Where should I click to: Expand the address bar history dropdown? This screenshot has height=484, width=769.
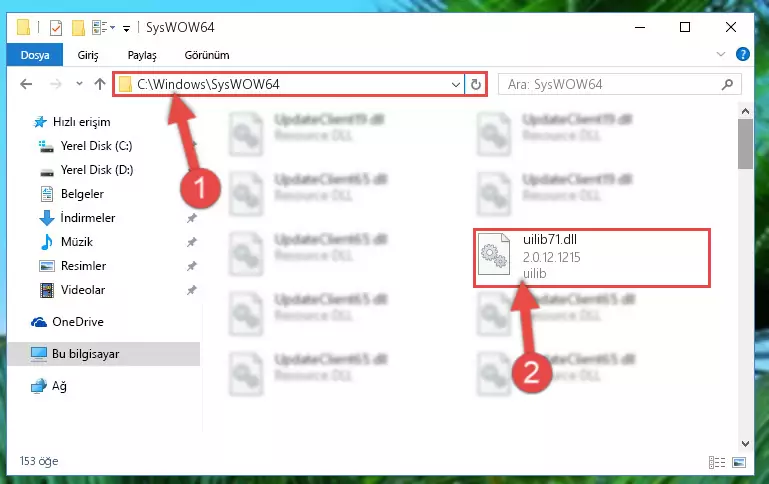[456, 84]
